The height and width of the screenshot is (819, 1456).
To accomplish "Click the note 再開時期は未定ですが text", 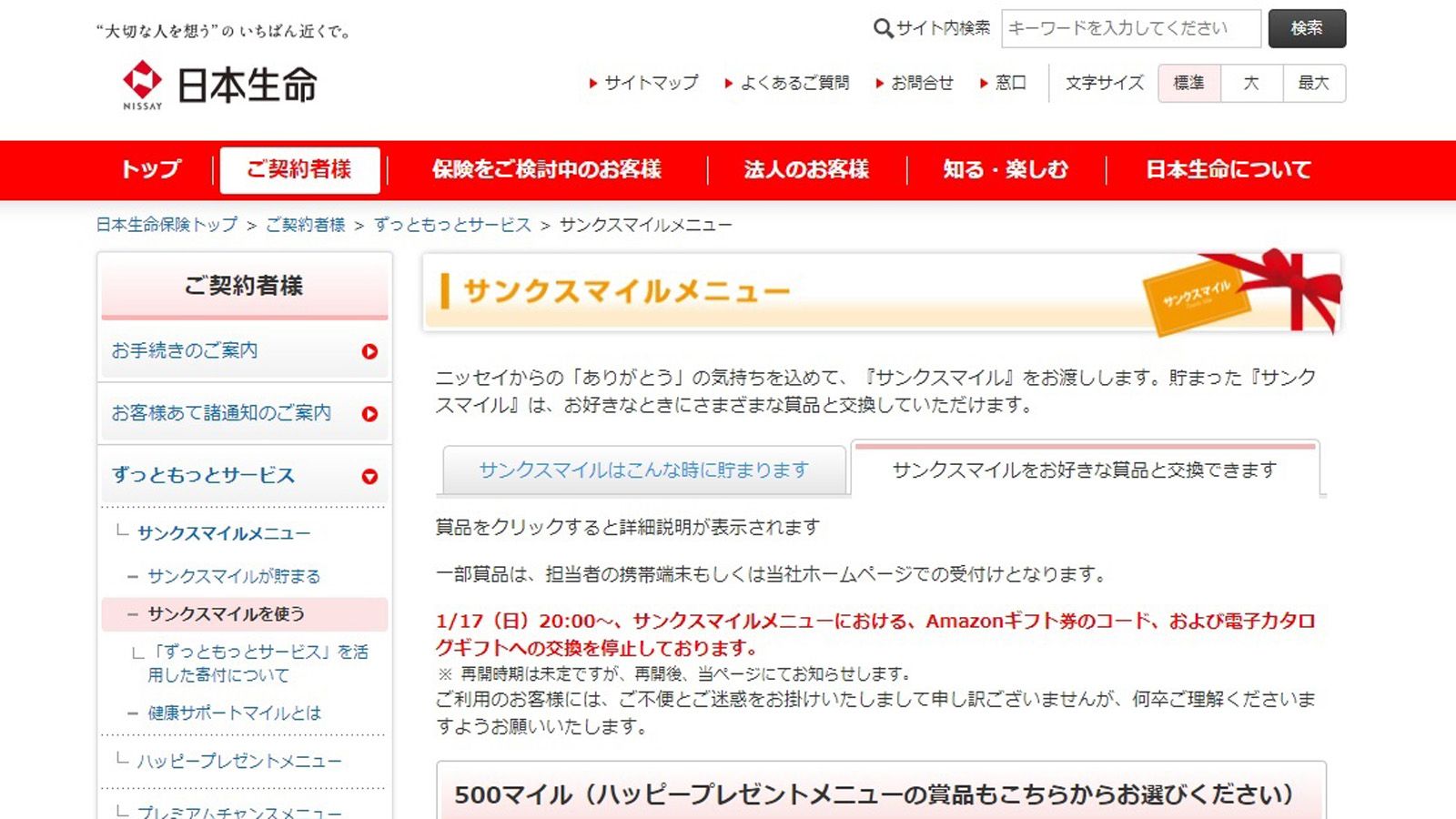I will click(x=674, y=674).
